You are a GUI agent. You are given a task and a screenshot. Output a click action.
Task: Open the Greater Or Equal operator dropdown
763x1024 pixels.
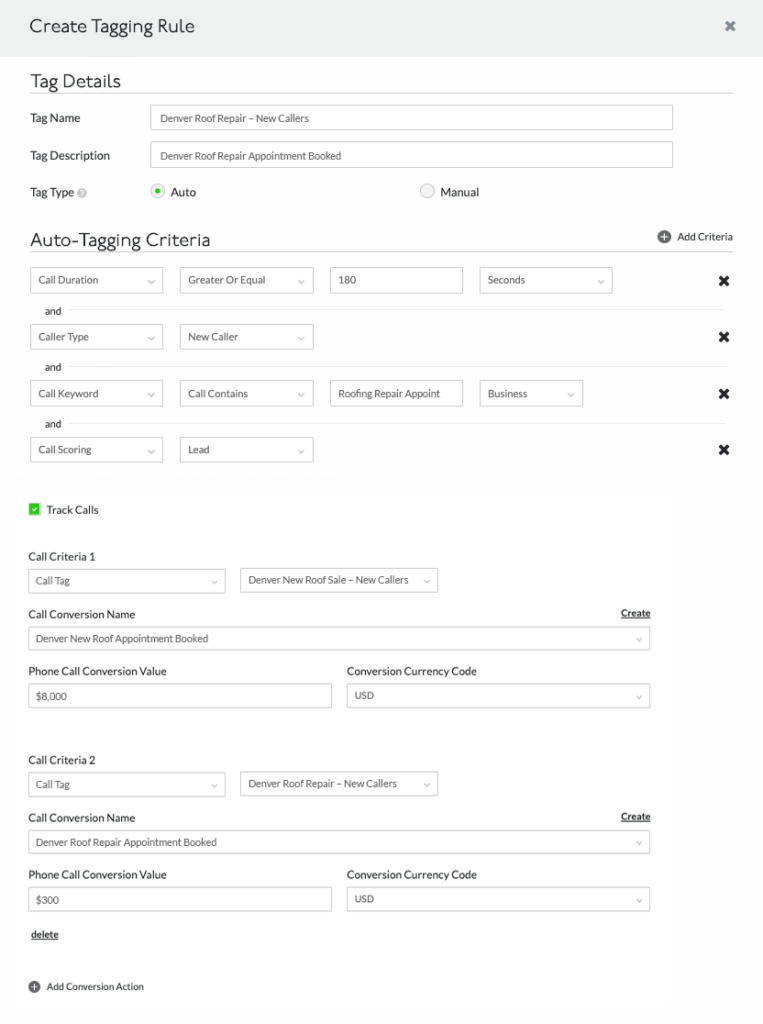246,280
